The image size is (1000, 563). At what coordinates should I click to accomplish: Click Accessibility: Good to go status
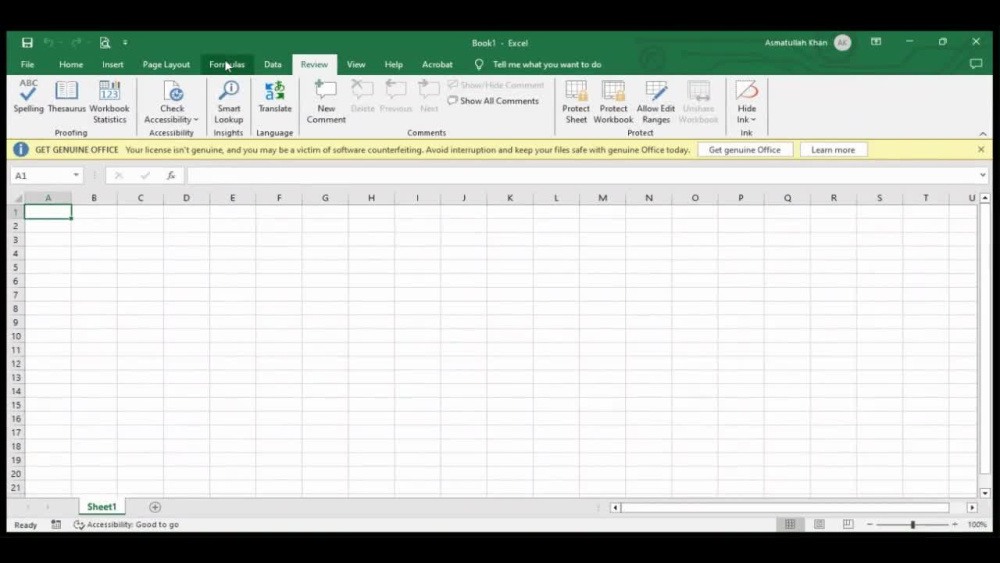pyautogui.click(x=126, y=524)
